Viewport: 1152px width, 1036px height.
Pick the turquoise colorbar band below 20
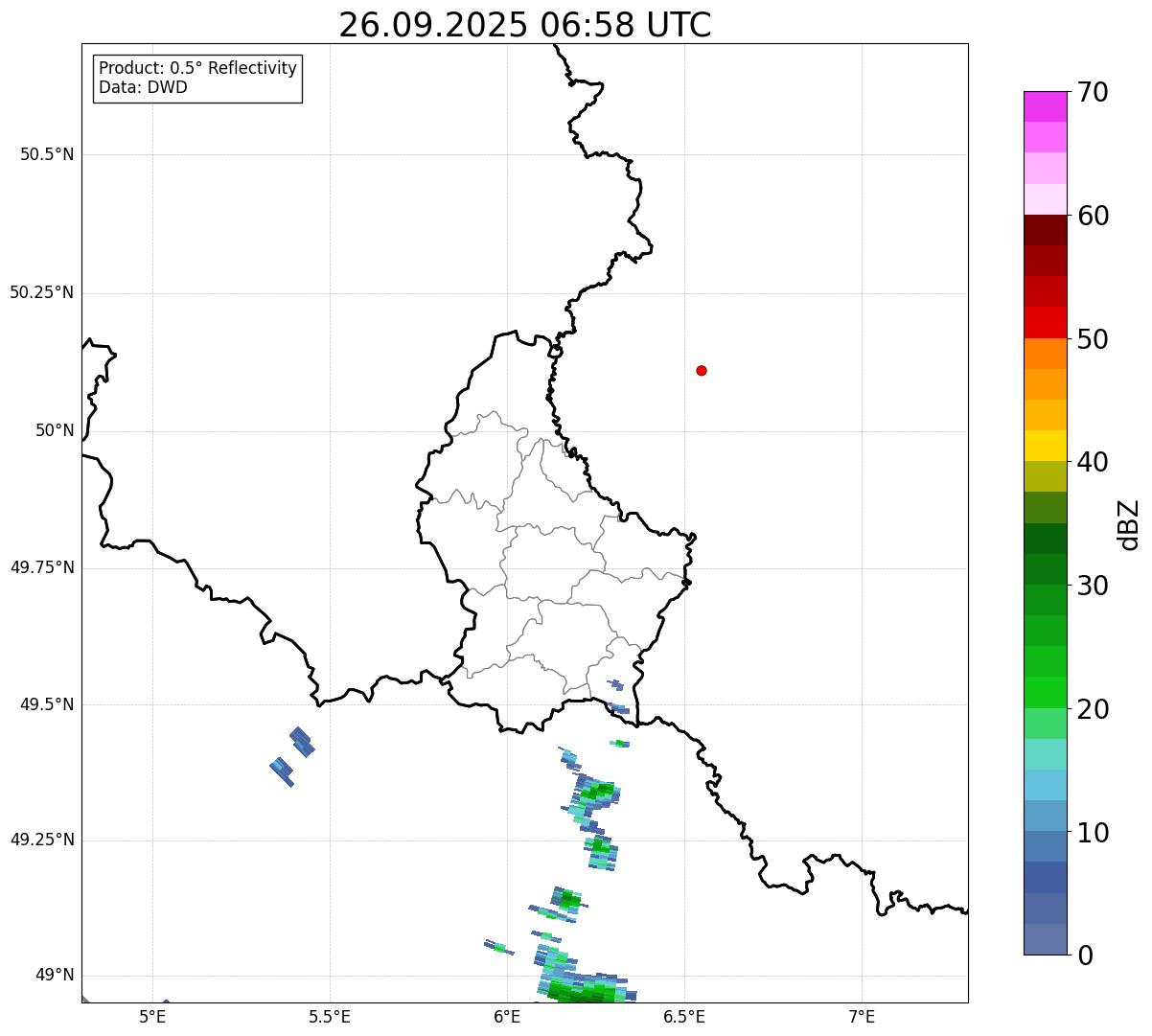click(x=1045, y=754)
